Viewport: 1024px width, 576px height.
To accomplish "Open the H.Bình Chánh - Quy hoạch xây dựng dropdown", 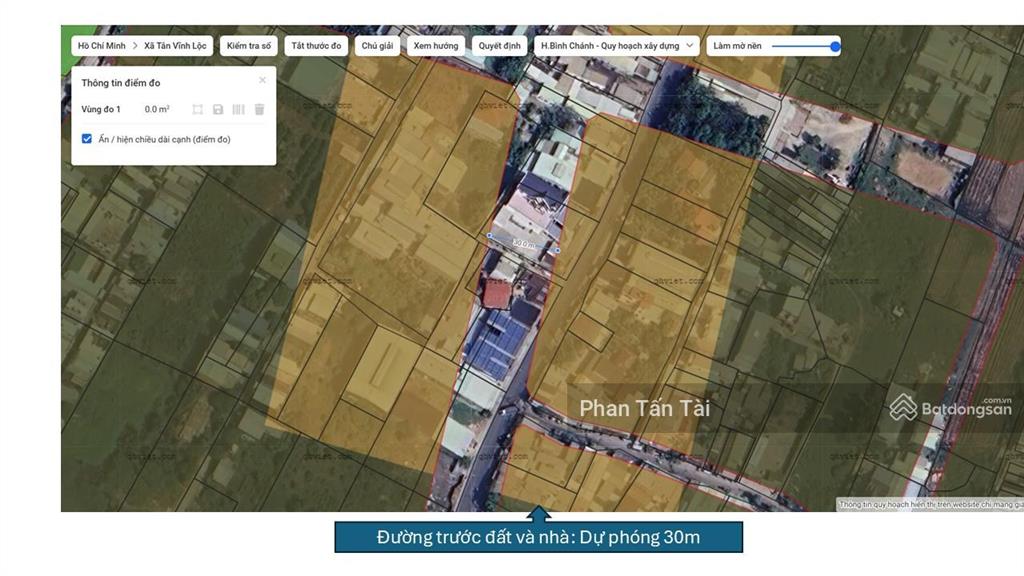I will pos(616,46).
